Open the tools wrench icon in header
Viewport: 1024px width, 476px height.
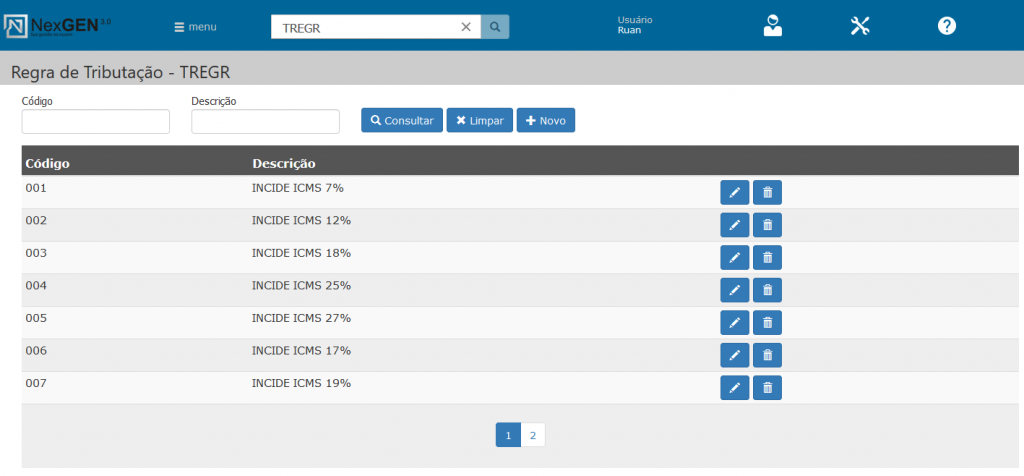coord(860,26)
